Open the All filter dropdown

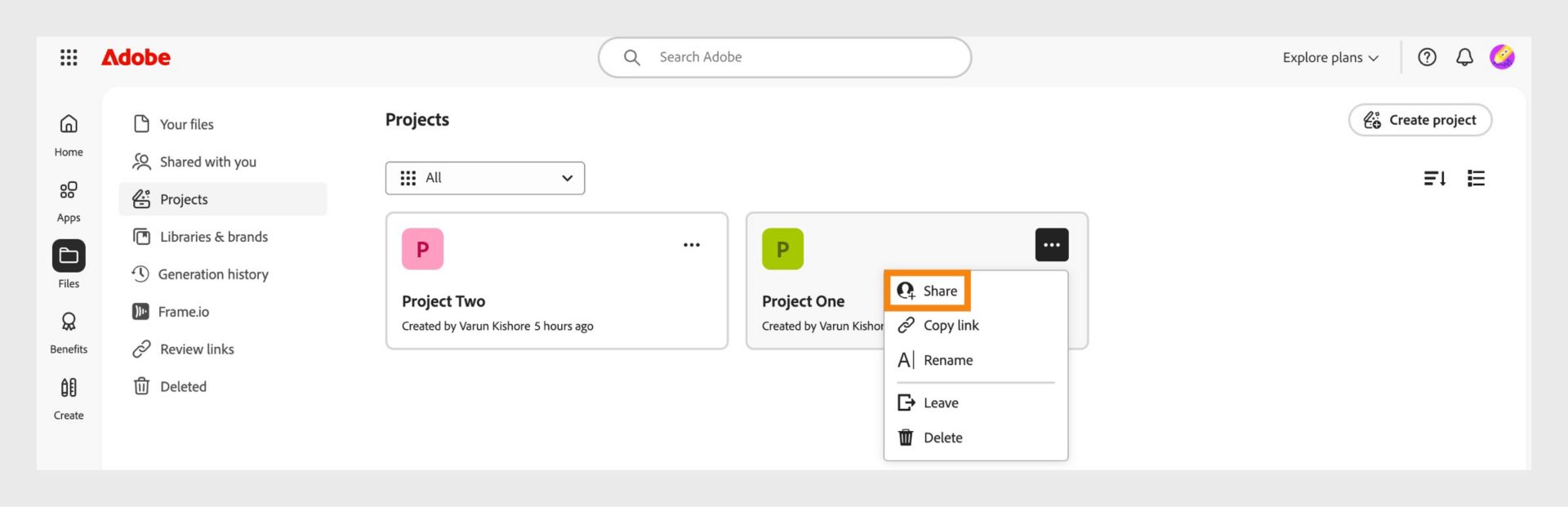click(x=485, y=178)
